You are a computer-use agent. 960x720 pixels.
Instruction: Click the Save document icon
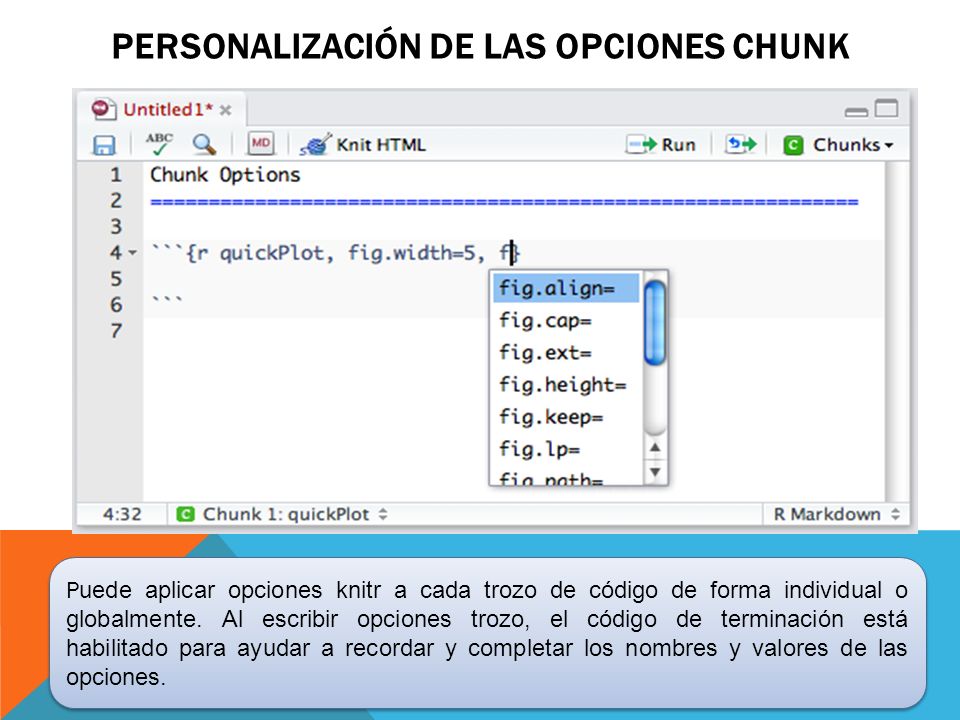(103, 145)
